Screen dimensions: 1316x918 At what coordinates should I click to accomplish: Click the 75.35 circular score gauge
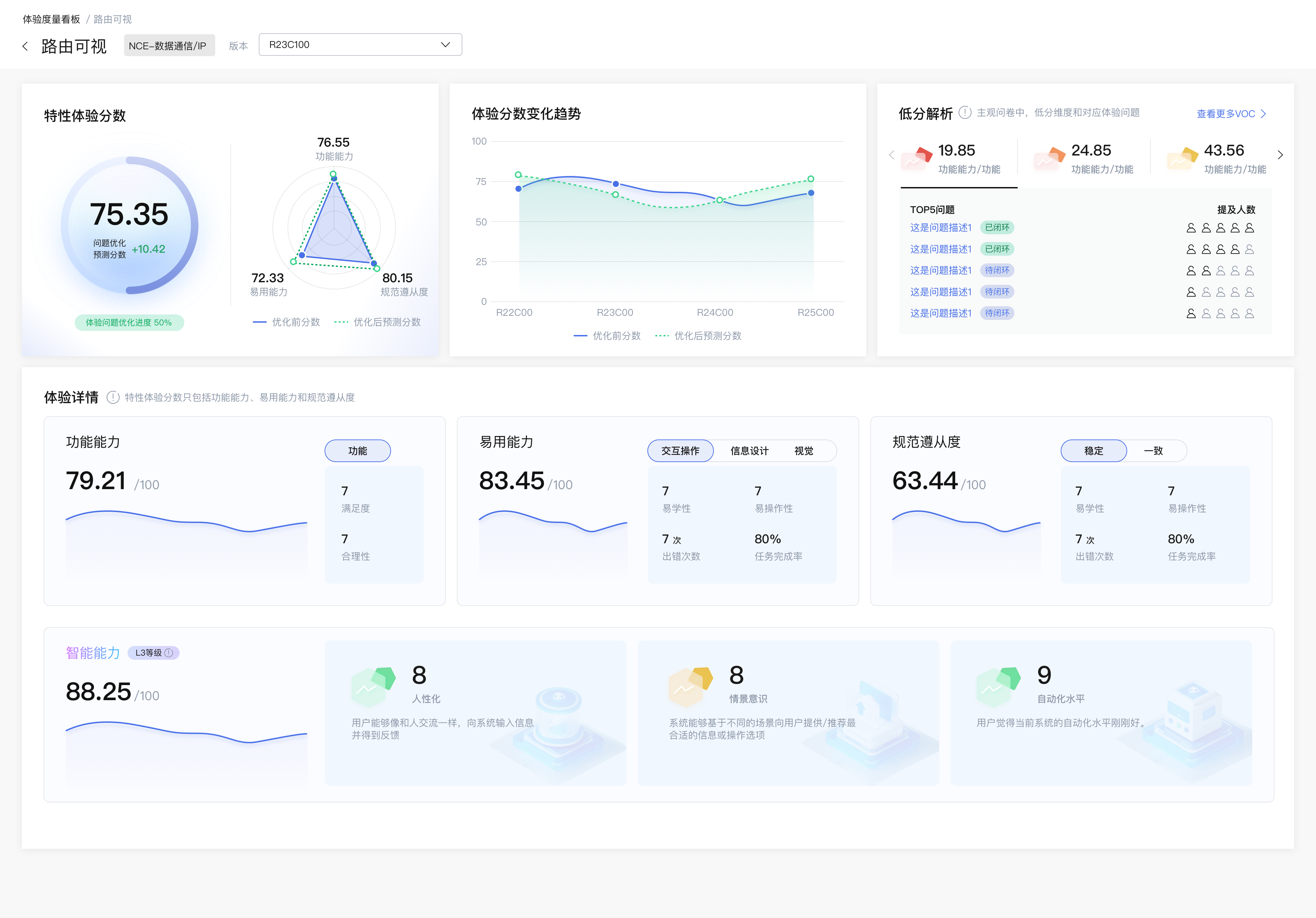[130, 225]
